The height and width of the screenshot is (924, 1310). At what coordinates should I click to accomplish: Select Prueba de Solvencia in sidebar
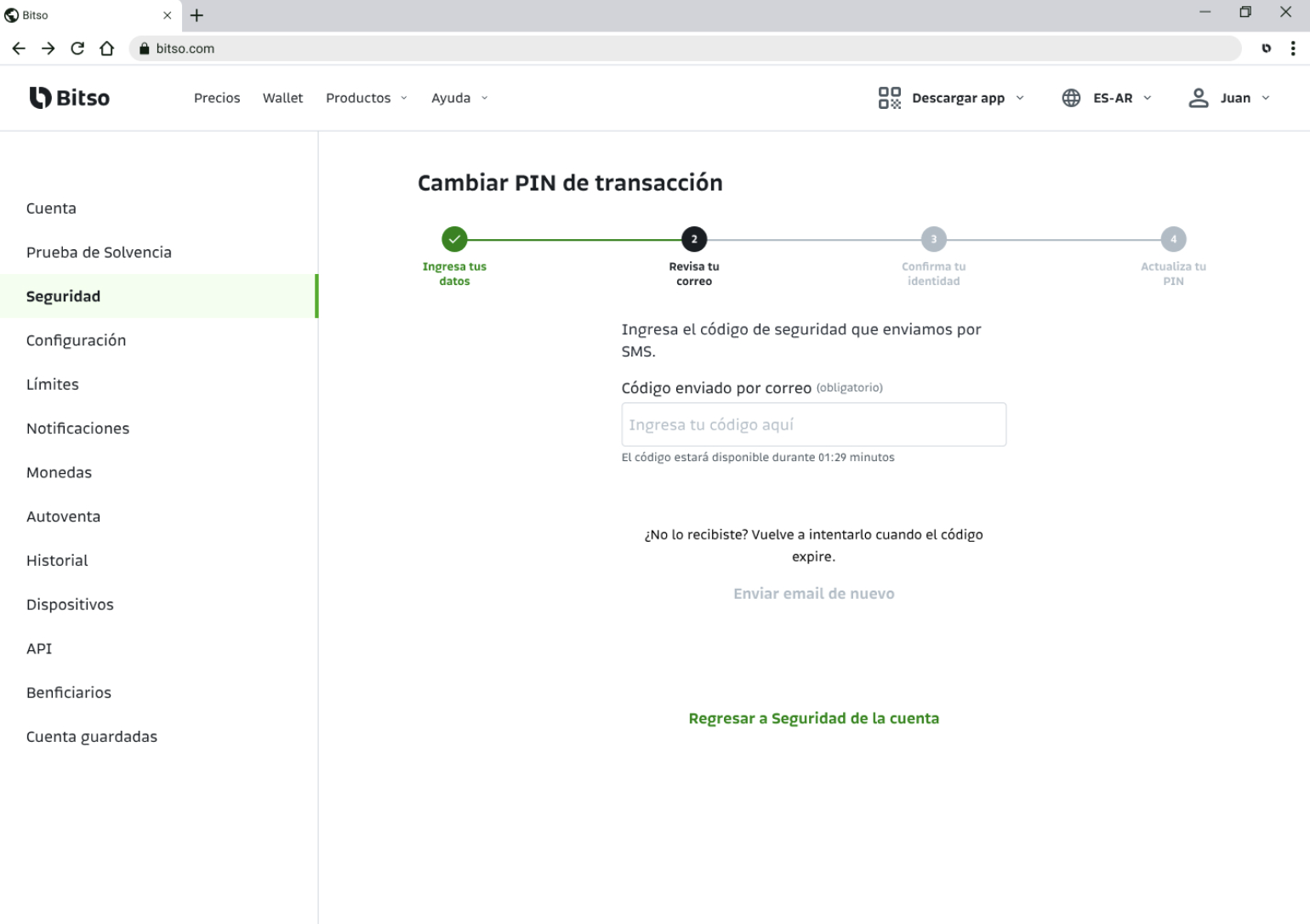click(x=159, y=253)
